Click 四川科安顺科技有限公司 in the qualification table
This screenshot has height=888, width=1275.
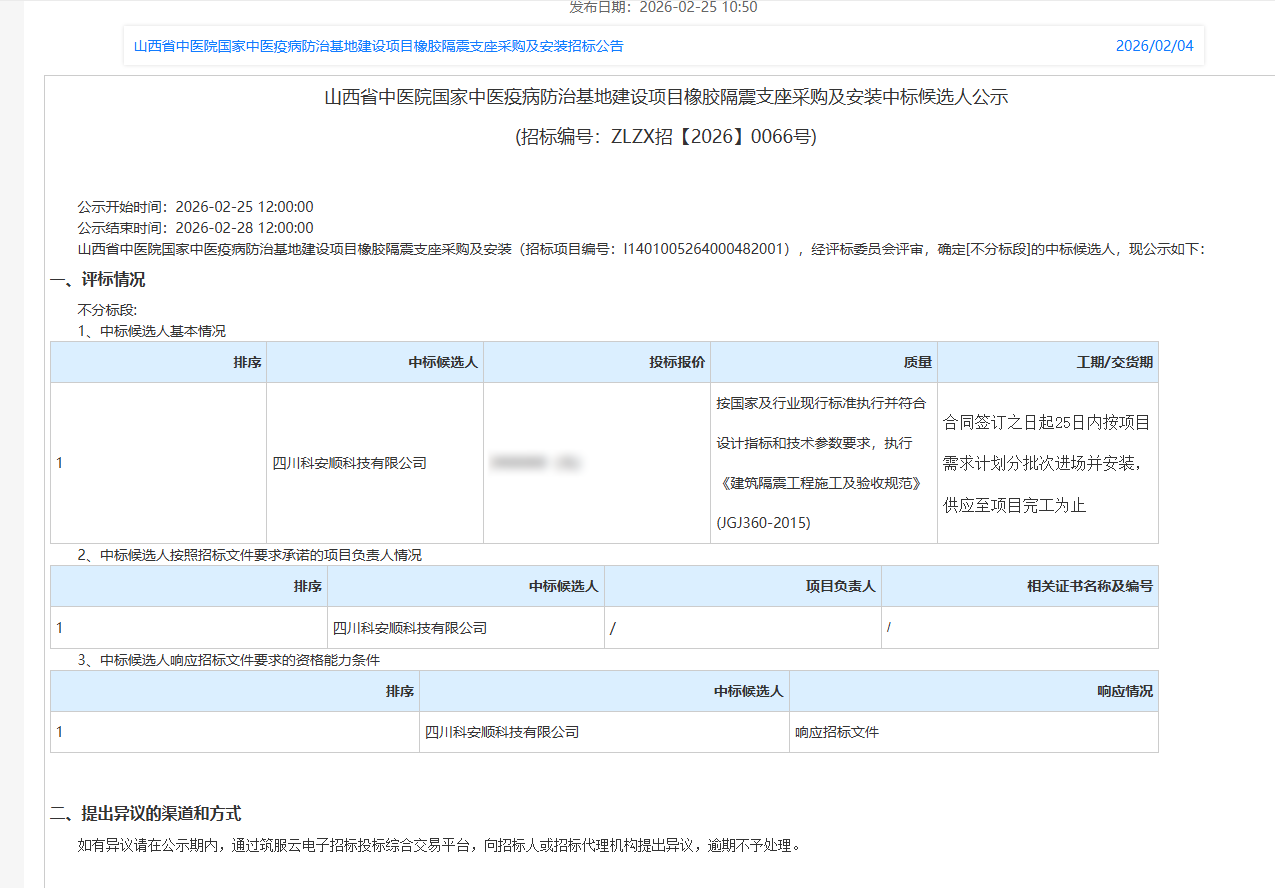[502, 732]
